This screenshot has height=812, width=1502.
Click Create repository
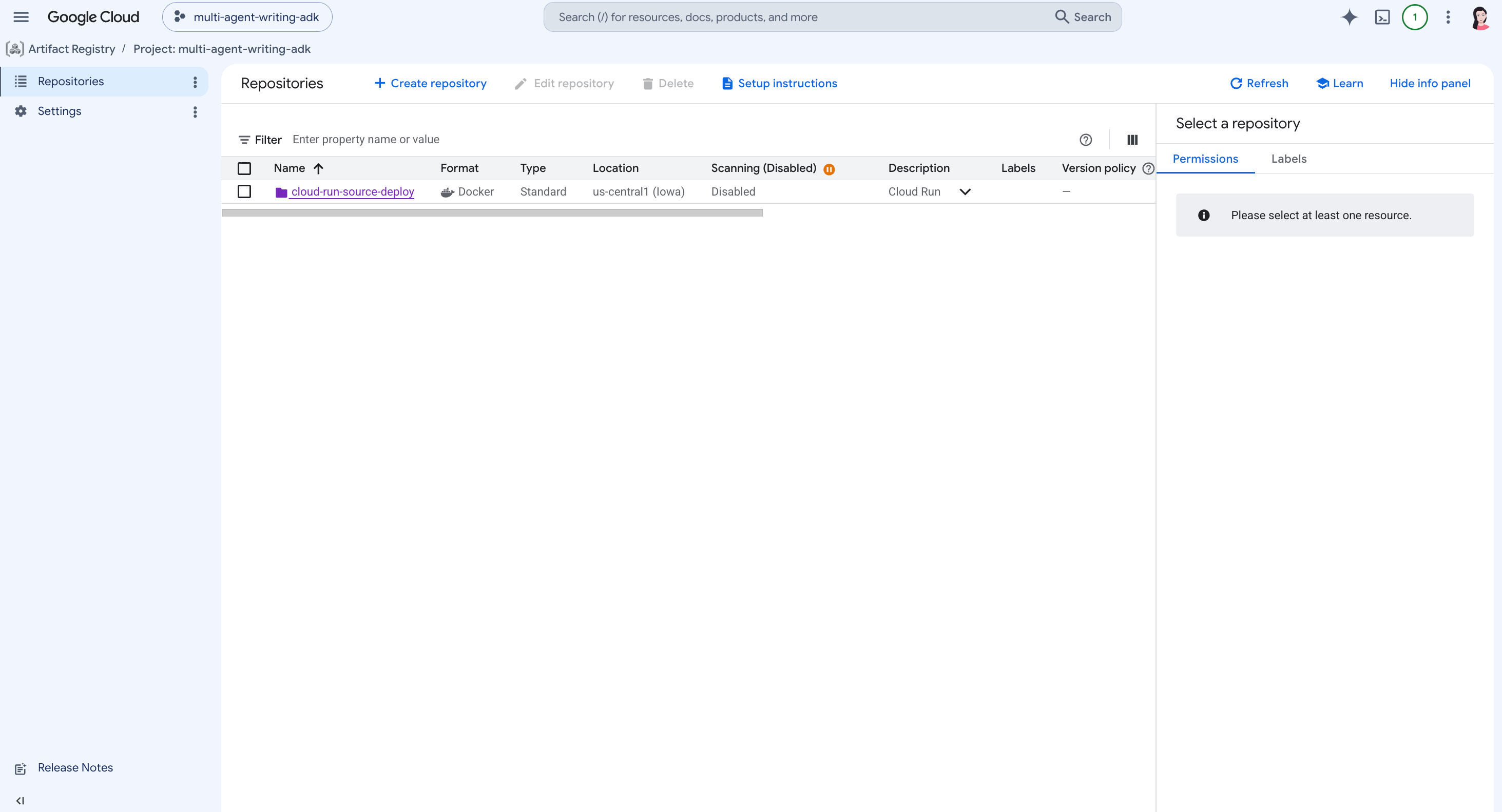click(x=430, y=83)
